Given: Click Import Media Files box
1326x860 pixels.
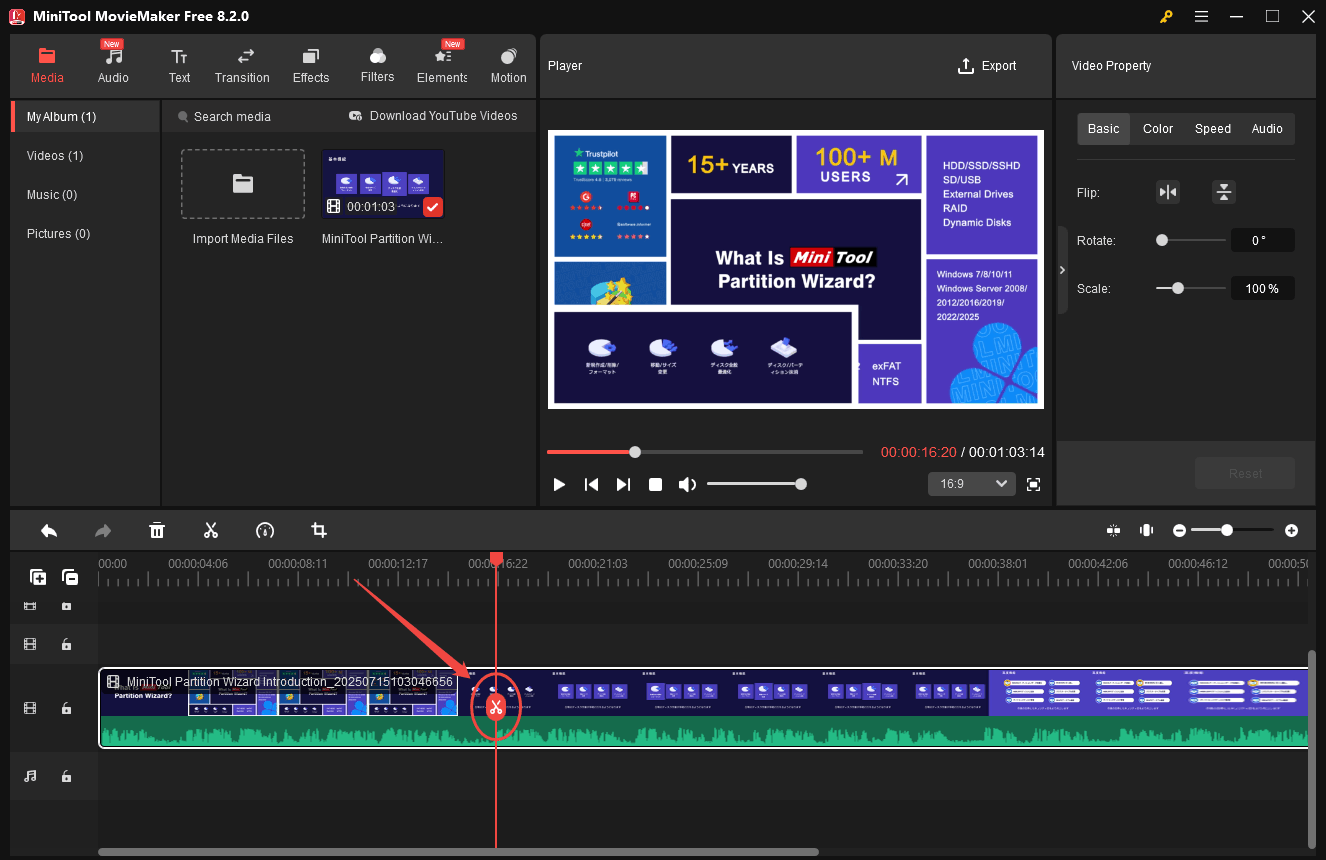Looking at the screenshot, I should click(x=243, y=184).
